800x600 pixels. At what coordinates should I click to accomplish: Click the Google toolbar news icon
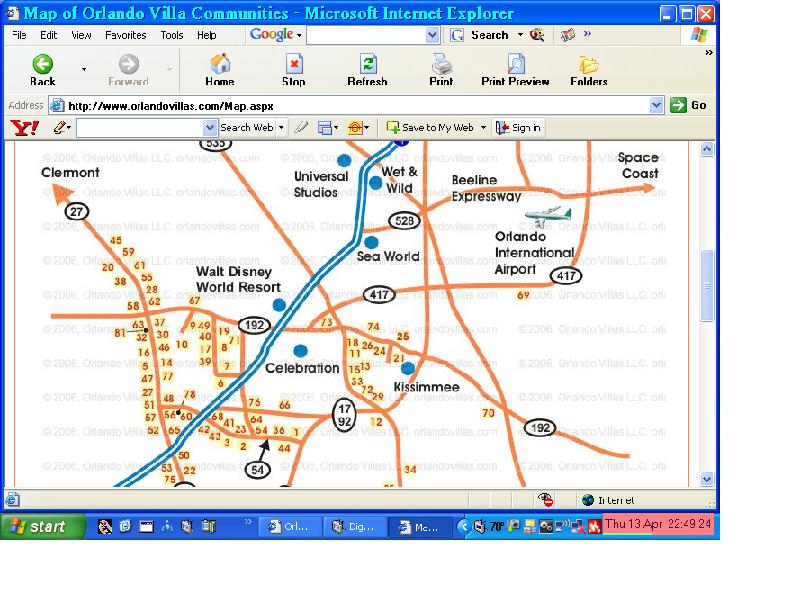click(567, 35)
